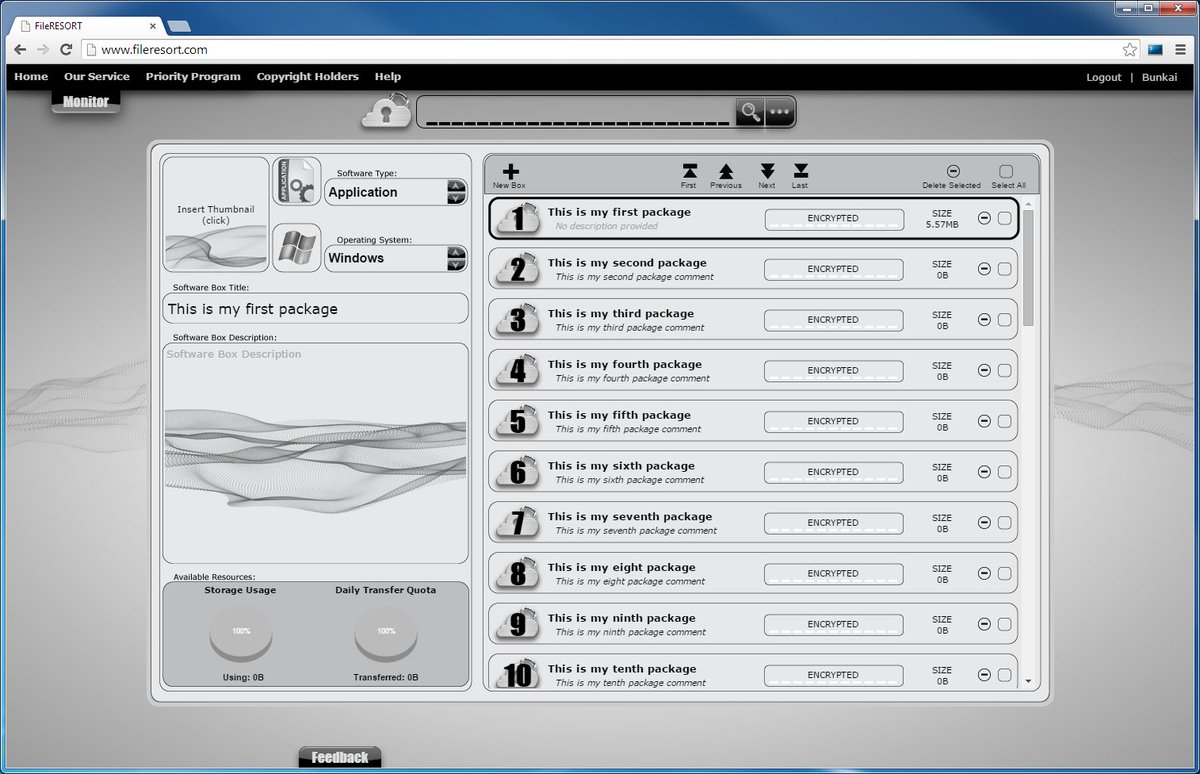Click the Windows operating system icon

tap(297, 248)
